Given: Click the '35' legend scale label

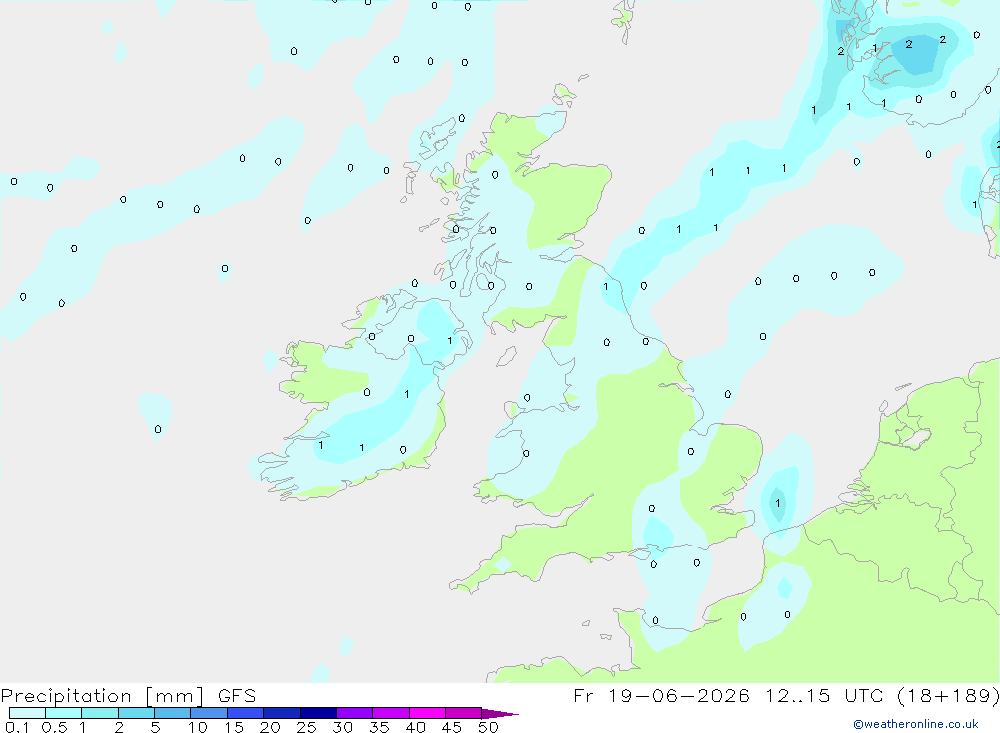Looking at the screenshot, I should tap(379, 727).
